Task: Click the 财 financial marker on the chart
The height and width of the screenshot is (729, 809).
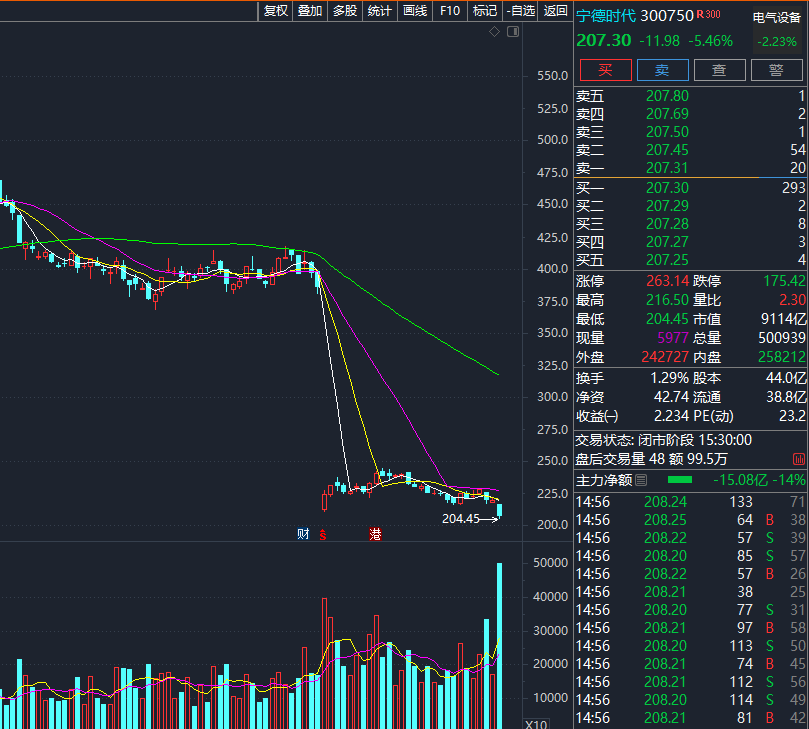Action: [x=303, y=533]
